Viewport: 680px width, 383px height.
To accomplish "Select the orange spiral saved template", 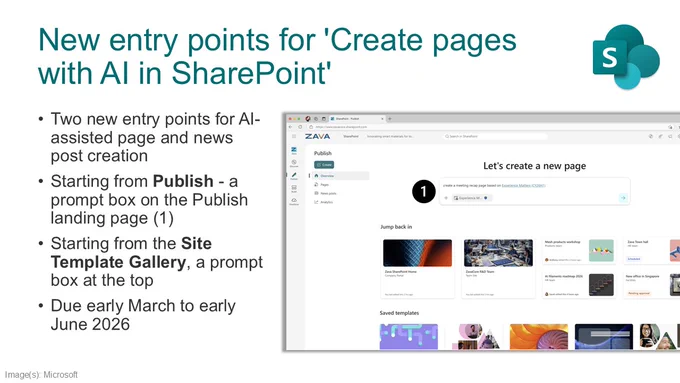I will coord(539,336).
